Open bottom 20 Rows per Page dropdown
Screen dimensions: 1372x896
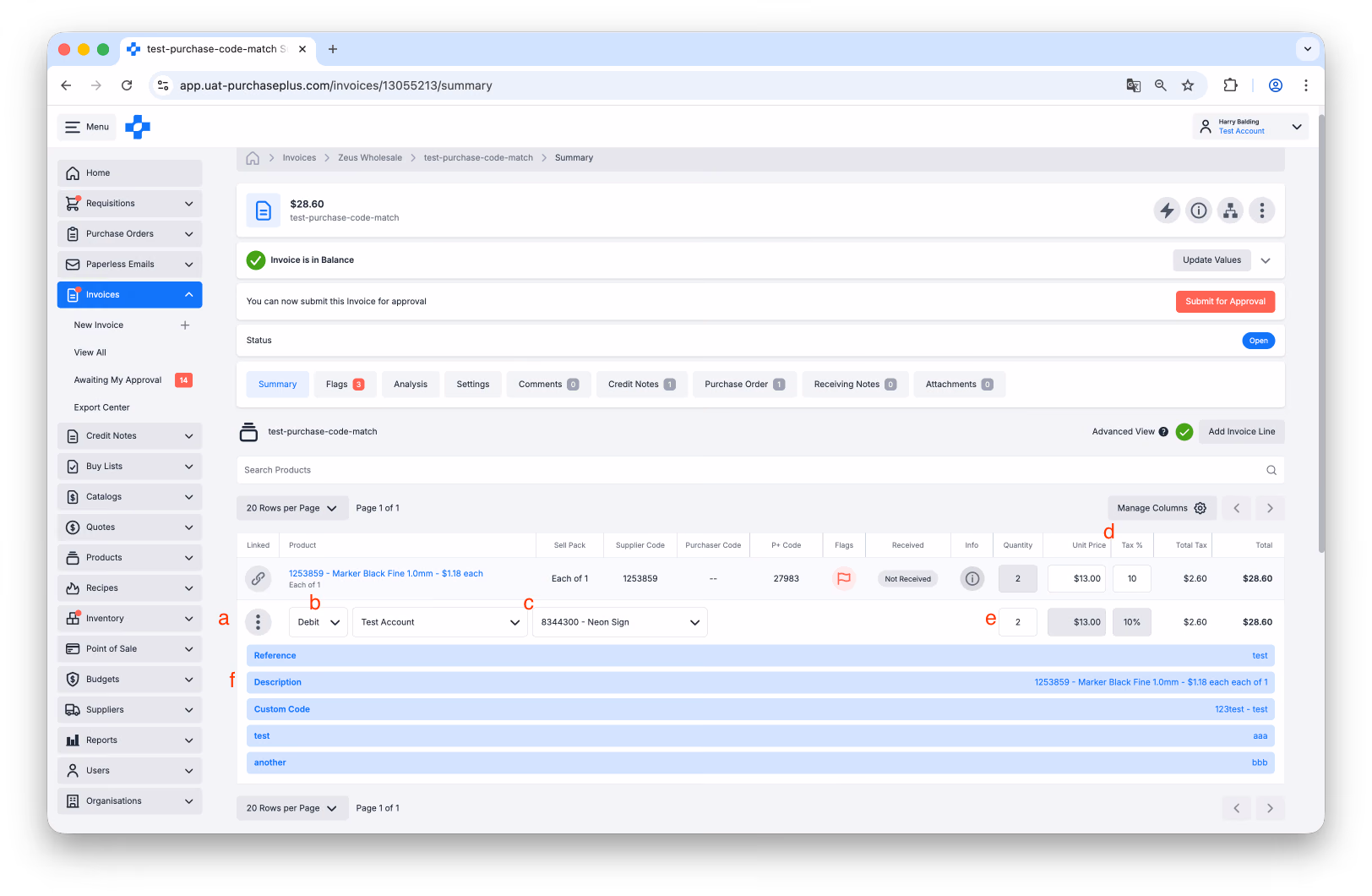click(x=292, y=808)
